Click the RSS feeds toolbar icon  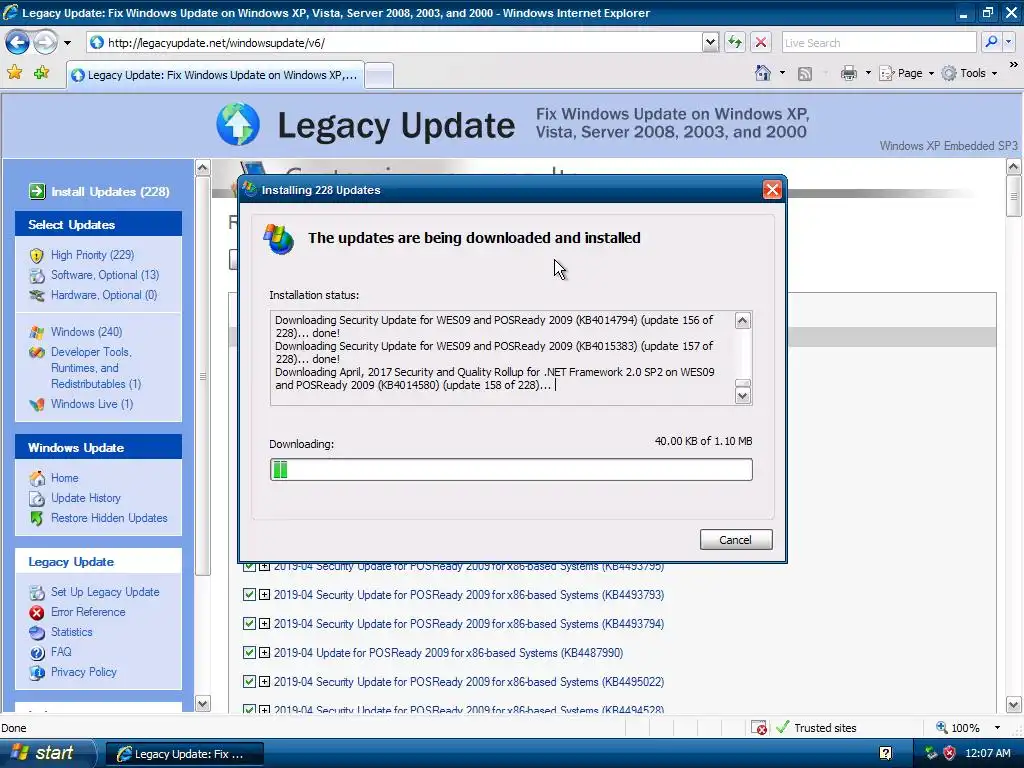click(x=805, y=74)
